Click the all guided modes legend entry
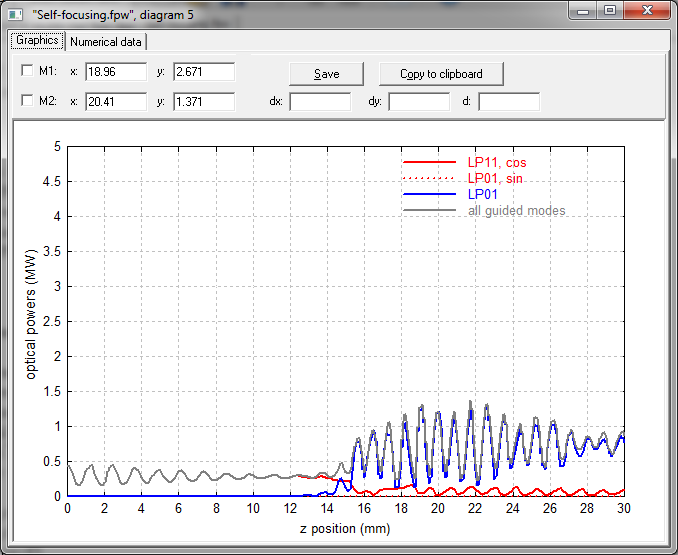678x555 pixels. click(517, 211)
